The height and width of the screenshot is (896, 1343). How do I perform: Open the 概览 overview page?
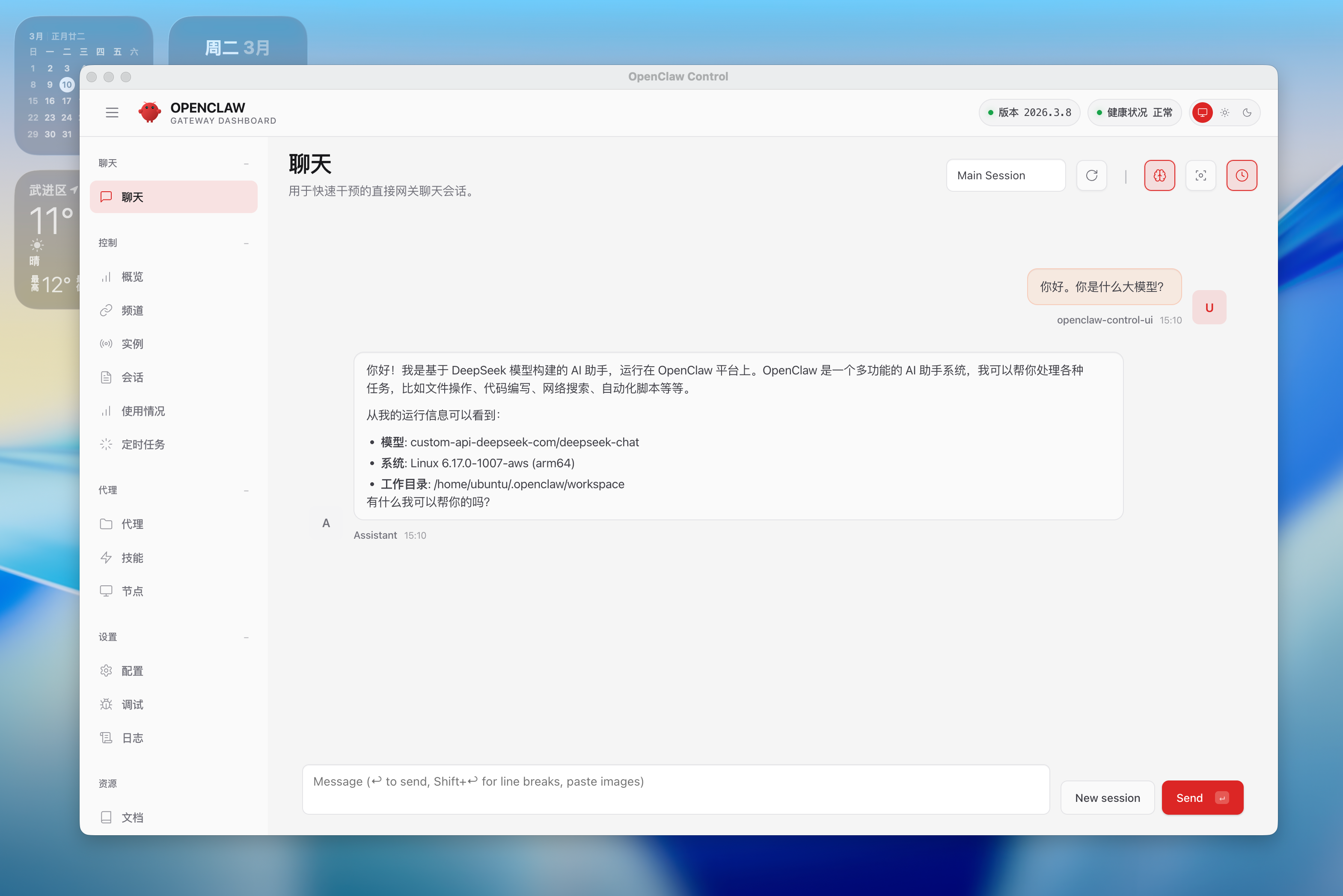[x=132, y=277]
